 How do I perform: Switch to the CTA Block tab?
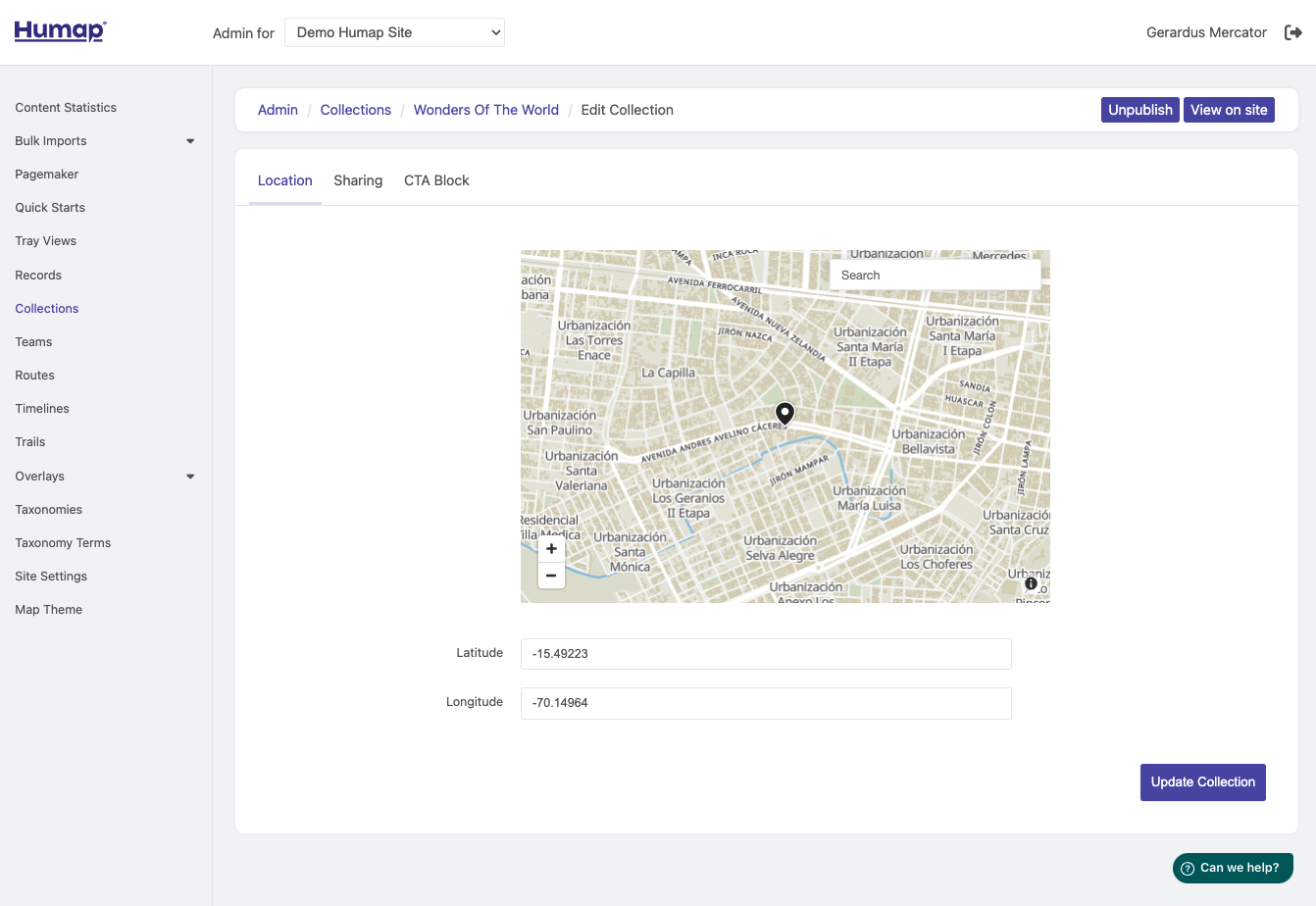tap(436, 180)
